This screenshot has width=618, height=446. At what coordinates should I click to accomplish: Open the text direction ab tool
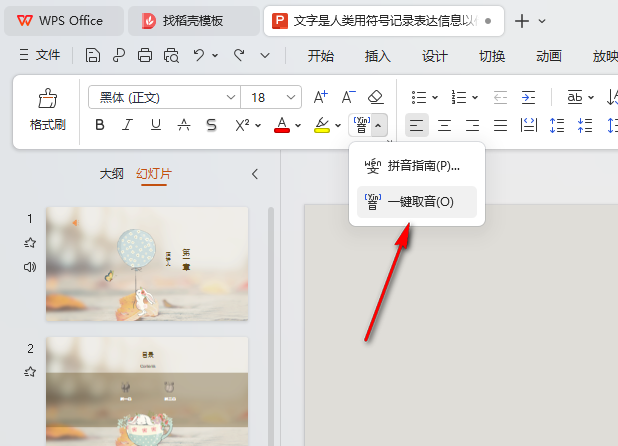point(575,97)
